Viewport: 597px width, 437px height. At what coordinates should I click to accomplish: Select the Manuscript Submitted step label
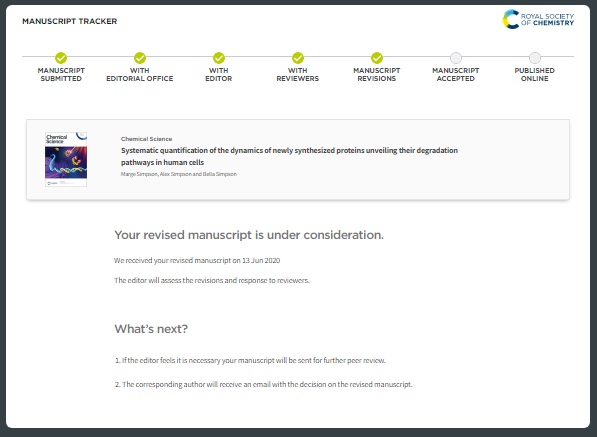(61, 75)
